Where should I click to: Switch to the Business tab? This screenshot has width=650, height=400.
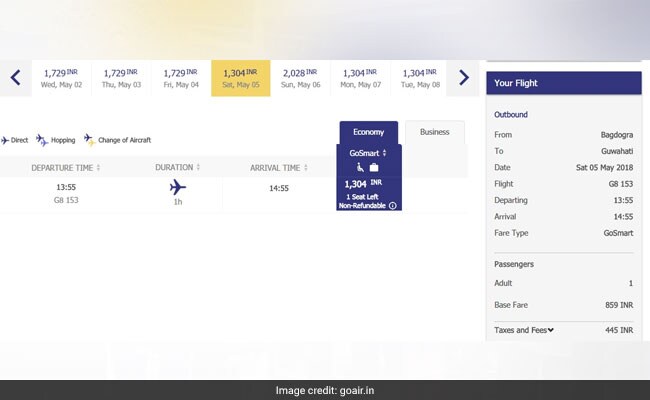[x=434, y=132]
